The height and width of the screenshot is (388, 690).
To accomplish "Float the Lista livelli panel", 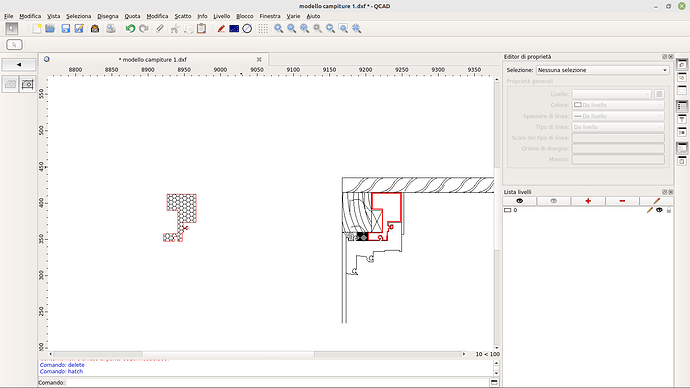I will [x=664, y=192].
